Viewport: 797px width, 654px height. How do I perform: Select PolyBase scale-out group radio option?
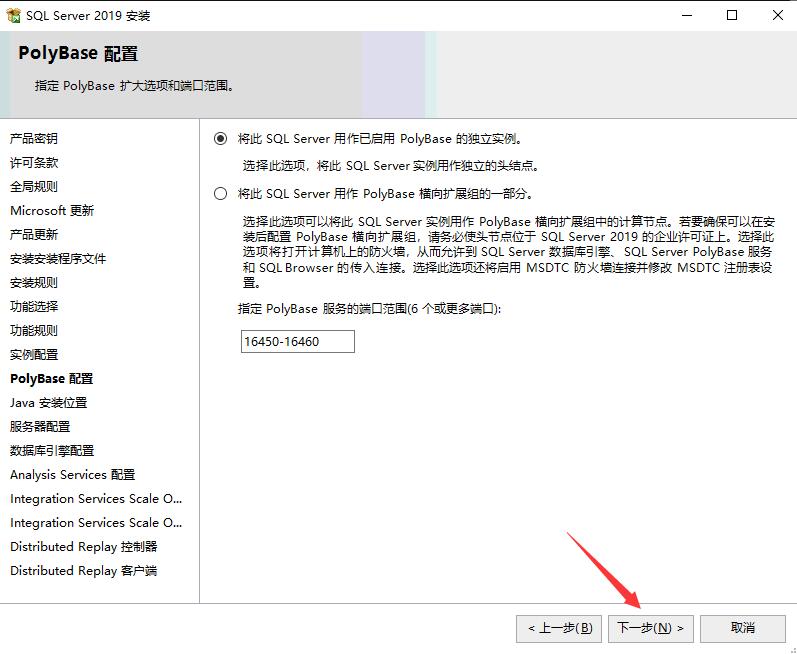(220, 194)
